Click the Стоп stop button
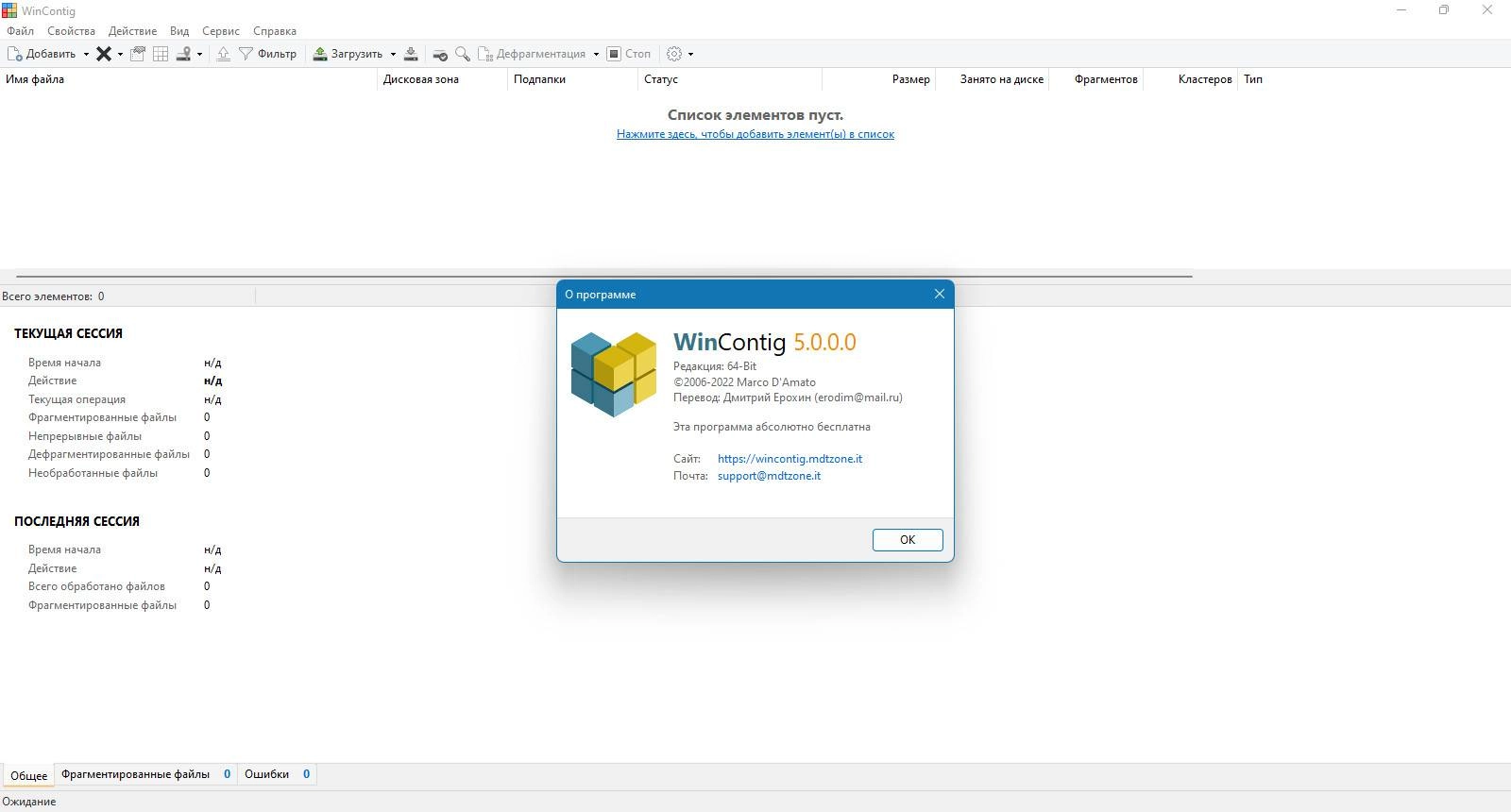The height and width of the screenshot is (812, 1511). pos(629,54)
